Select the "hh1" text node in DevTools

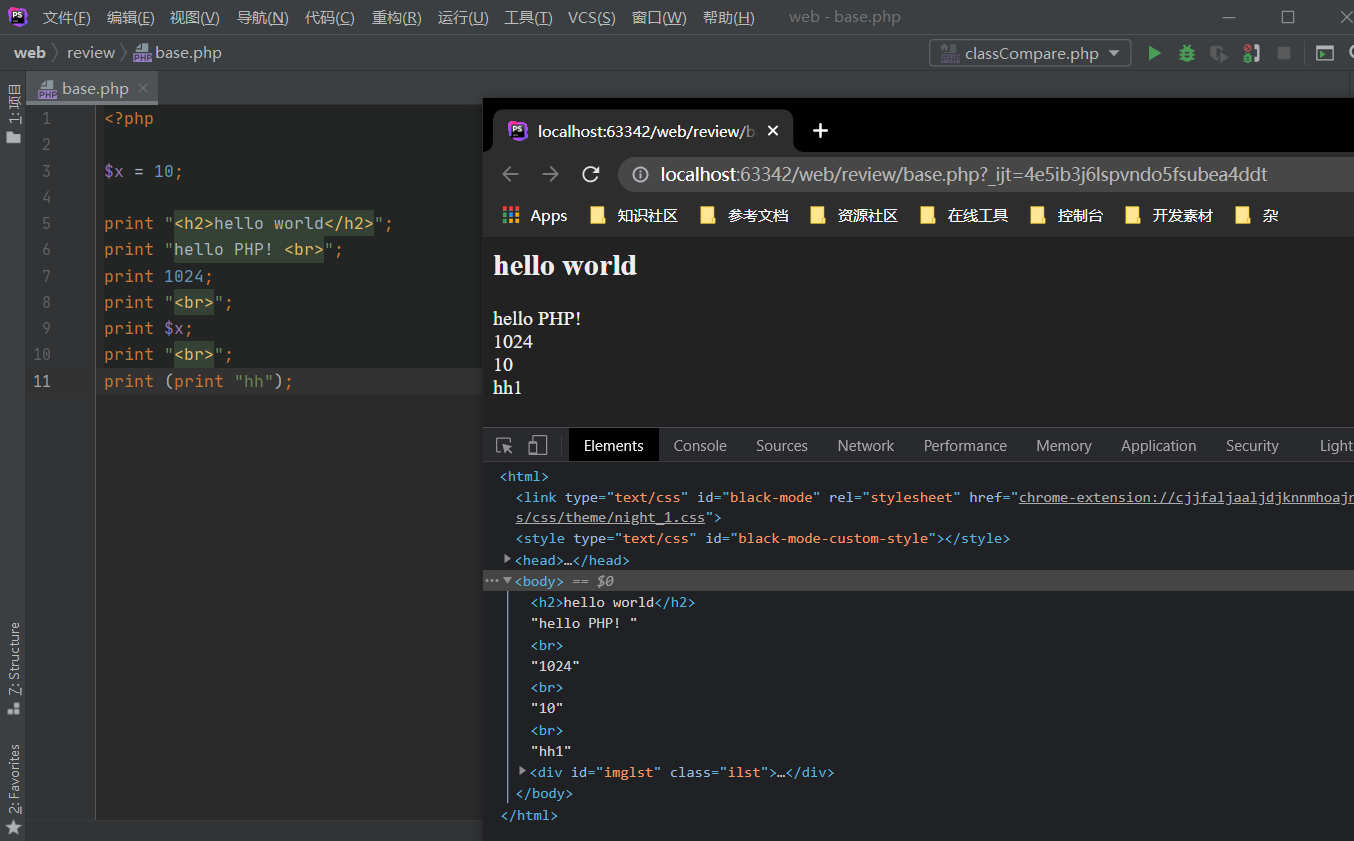[x=551, y=751]
